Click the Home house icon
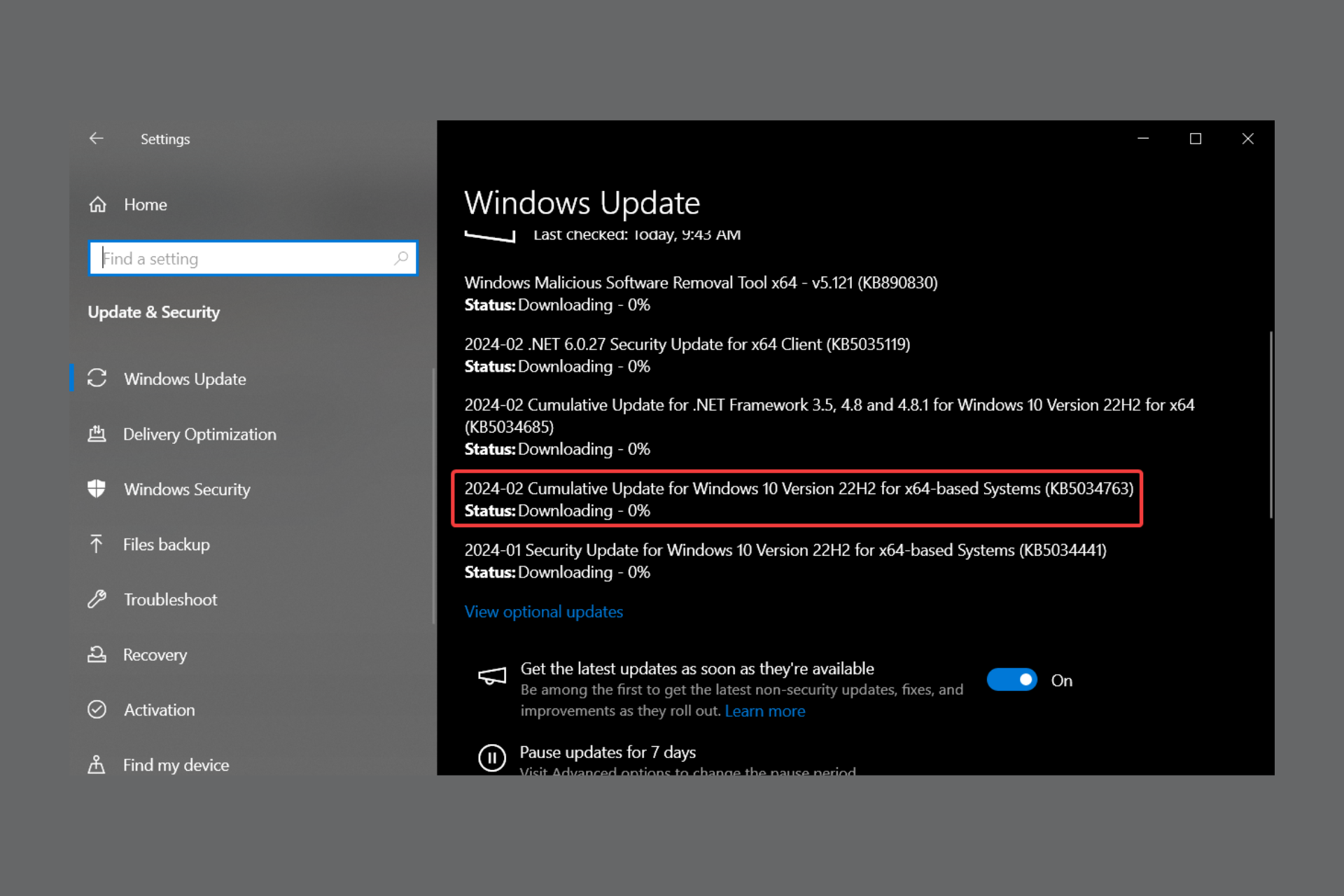This screenshot has height=896, width=1344. 97,204
